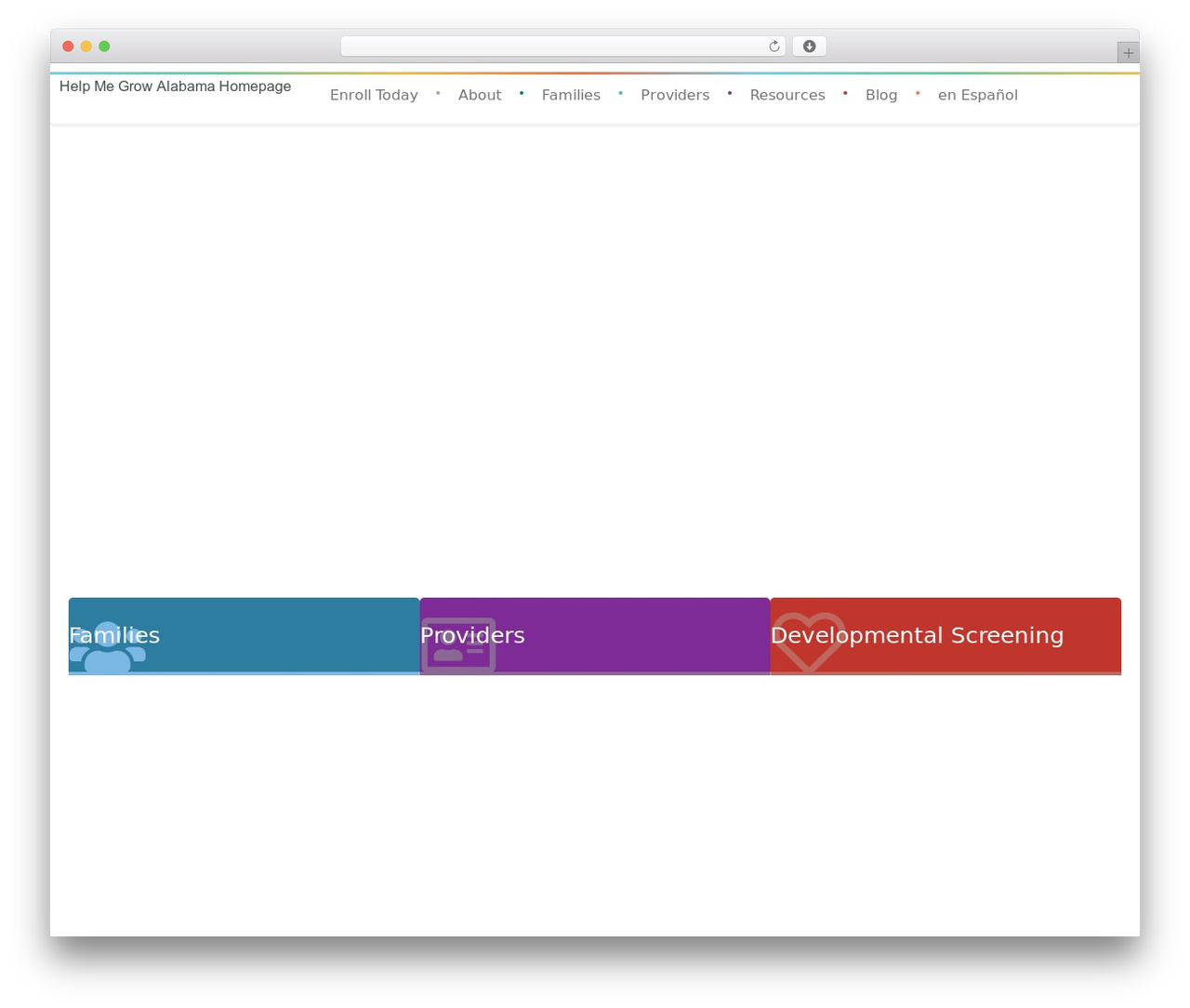
Task: Switch to en Español
Action: coord(978,95)
